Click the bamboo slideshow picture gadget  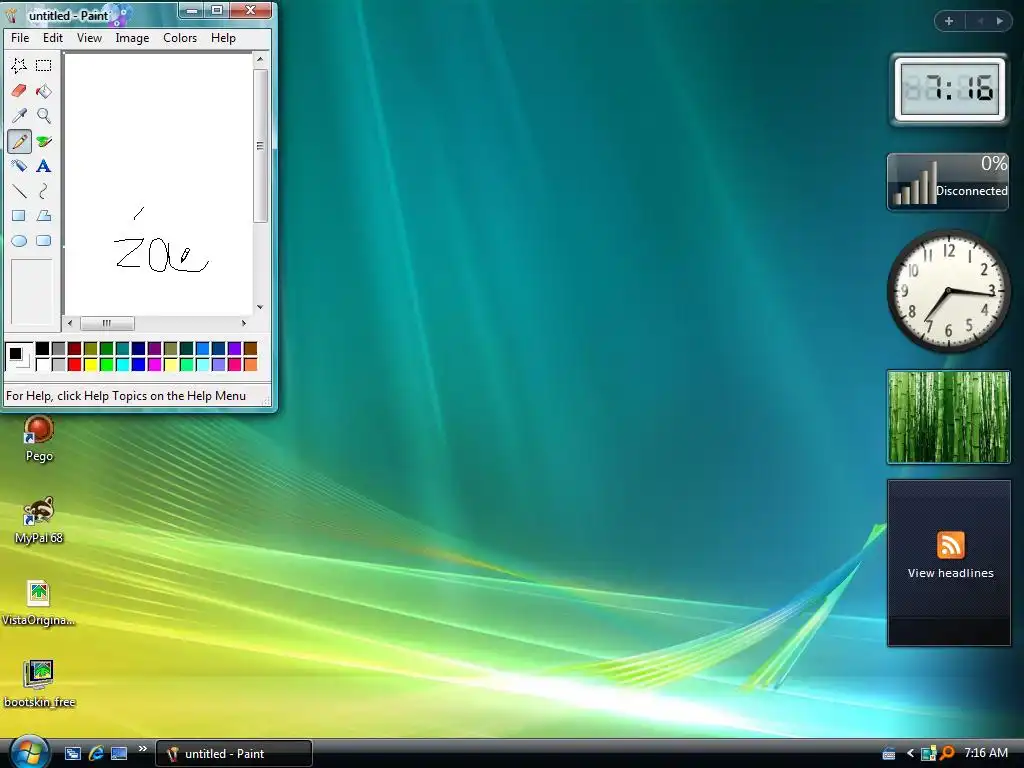coord(948,417)
